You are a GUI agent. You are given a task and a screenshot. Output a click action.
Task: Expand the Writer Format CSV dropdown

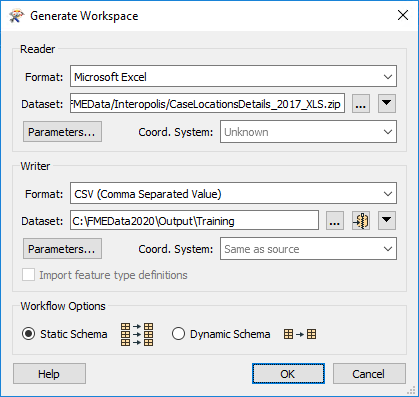[x=233, y=193]
